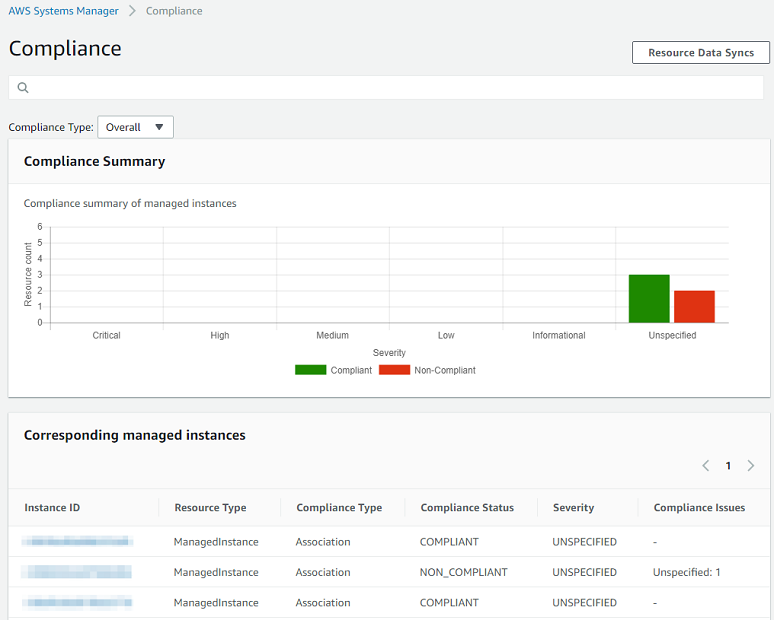Sort by Compliance Status column header
Image resolution: width=774 pixels, height=620 pixels.
[x=467, y=508]
